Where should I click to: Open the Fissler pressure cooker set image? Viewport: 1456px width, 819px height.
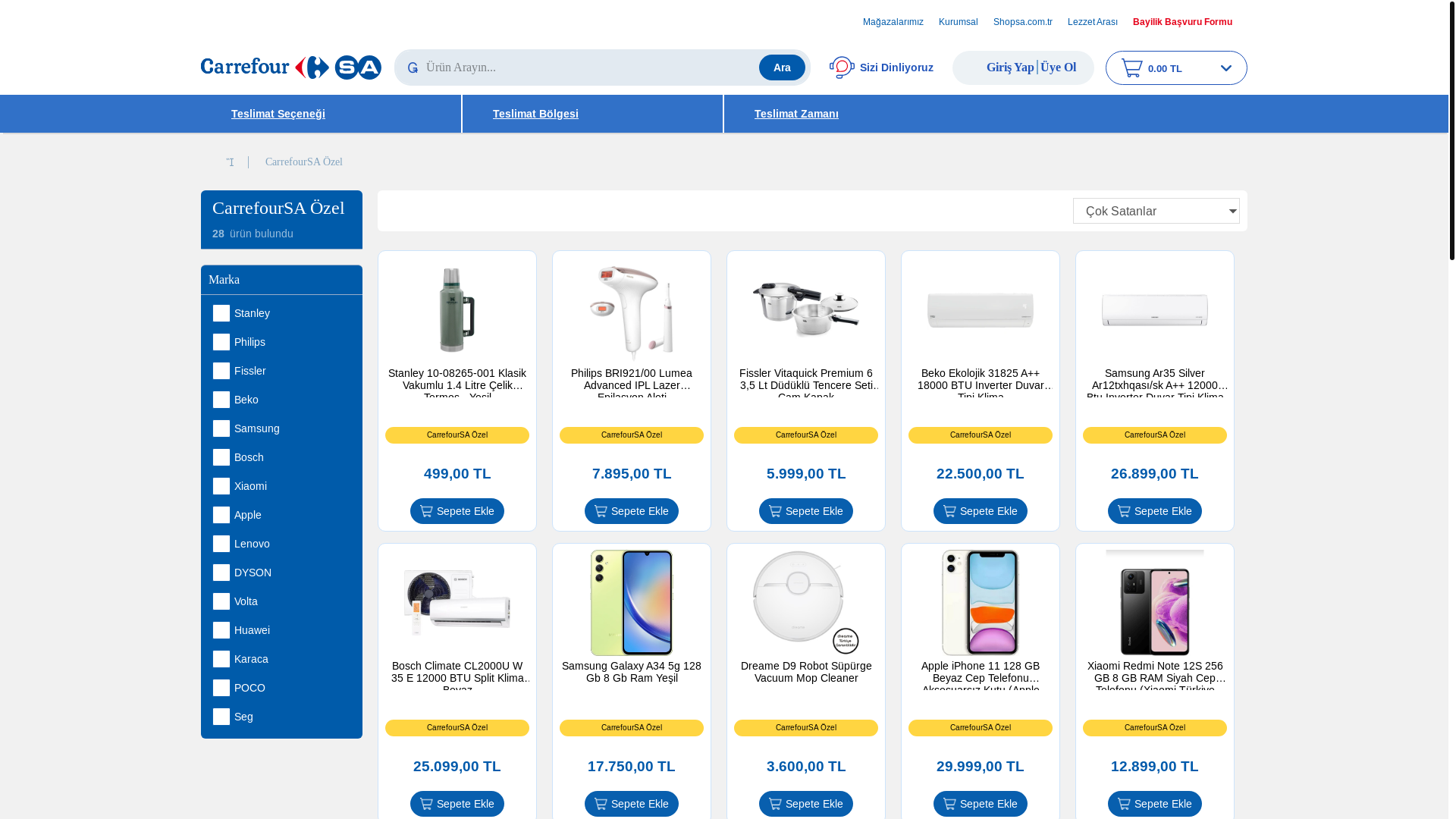point(806,310)
